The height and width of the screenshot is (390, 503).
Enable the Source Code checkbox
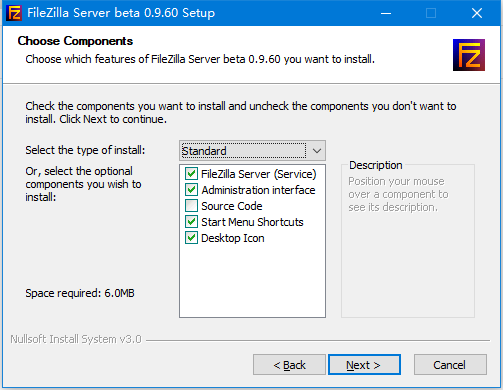tap(191, 206)
